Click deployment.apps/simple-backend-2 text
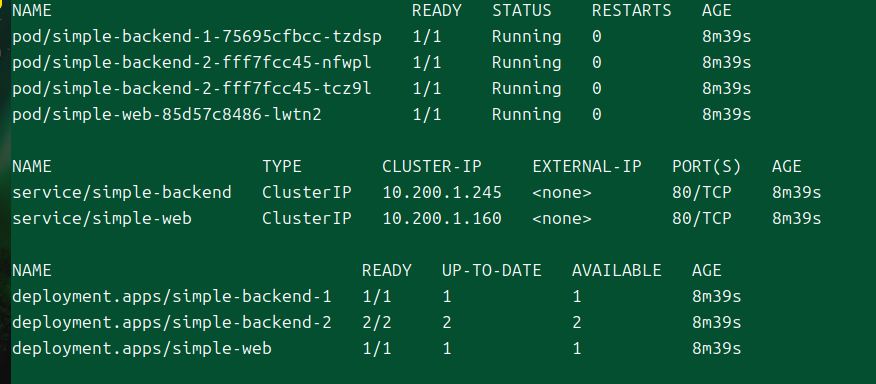The image size is (876, 384). (172, 323)
